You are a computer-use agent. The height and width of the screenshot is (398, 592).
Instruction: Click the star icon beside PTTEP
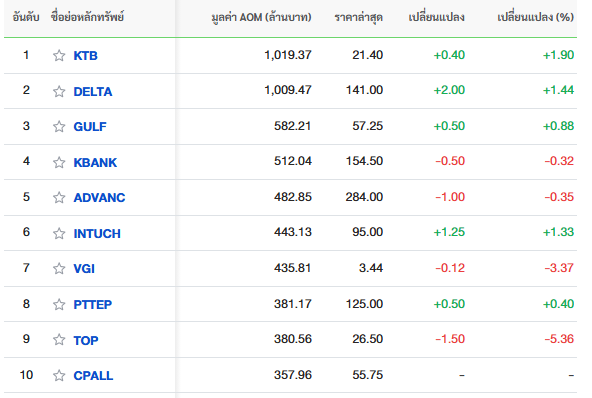click(59, 304)
